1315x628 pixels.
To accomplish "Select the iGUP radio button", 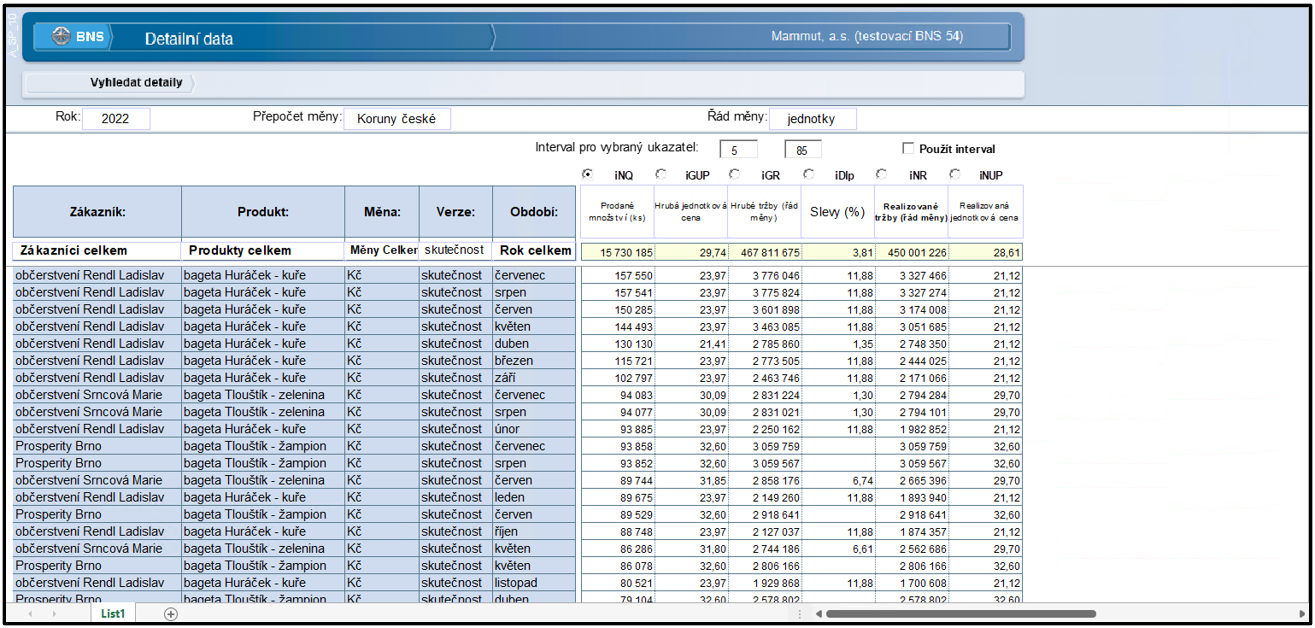I will point(661,174).
